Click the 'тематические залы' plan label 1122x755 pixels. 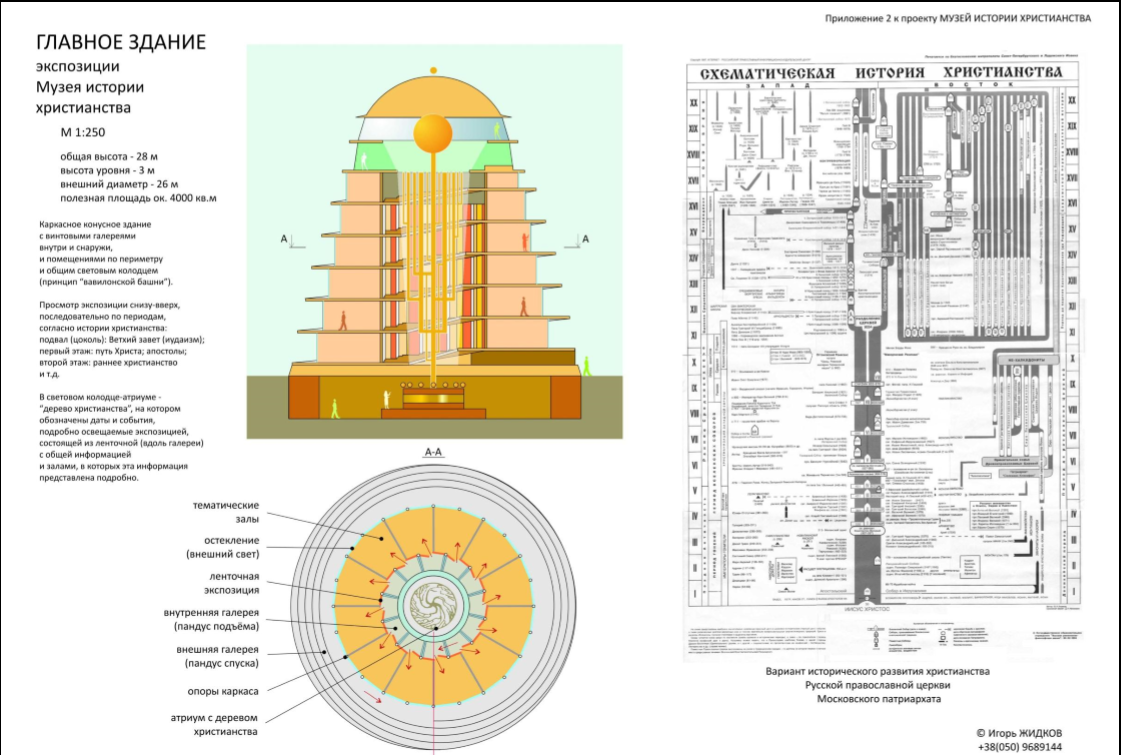pyautogui.click(x=225, y=513)
